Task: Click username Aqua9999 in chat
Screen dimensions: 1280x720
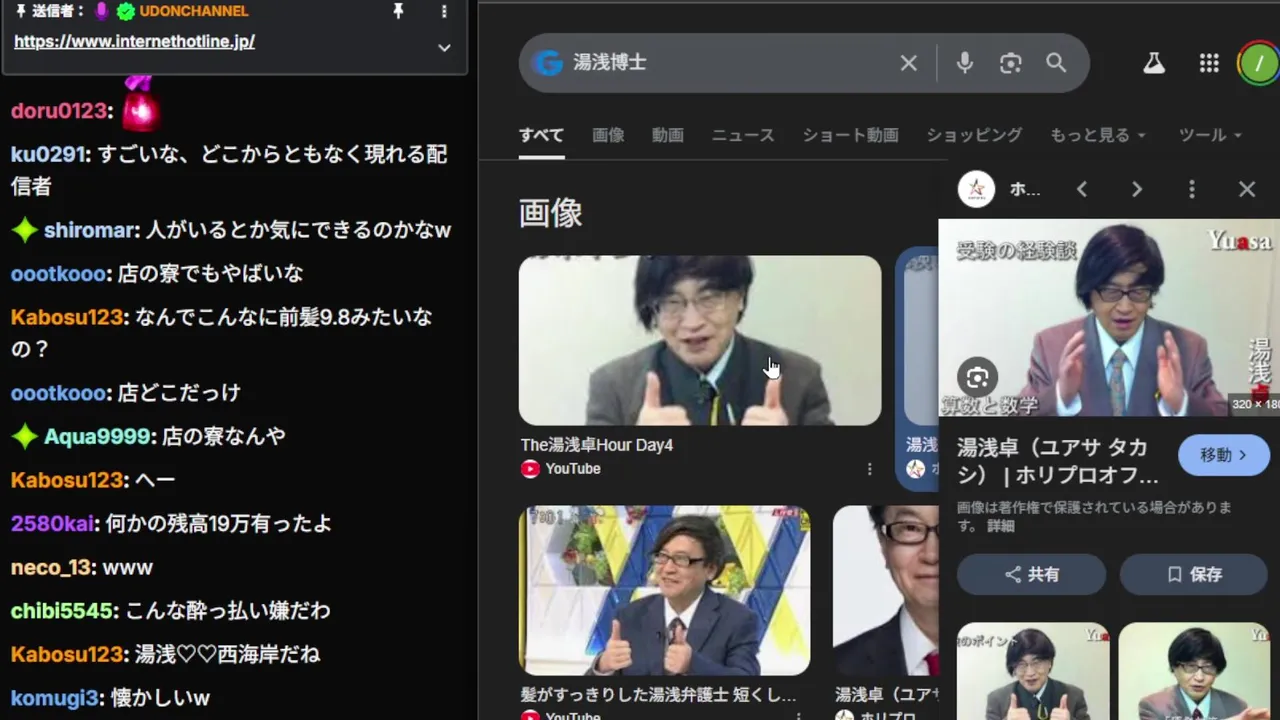Action: (x=98, y=437)
